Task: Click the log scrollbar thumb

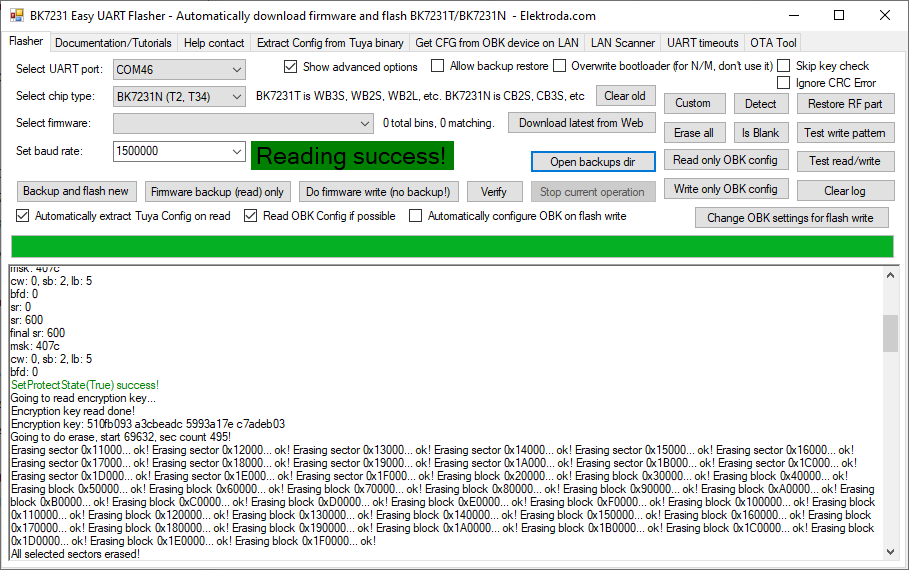Action: (890, 333)
